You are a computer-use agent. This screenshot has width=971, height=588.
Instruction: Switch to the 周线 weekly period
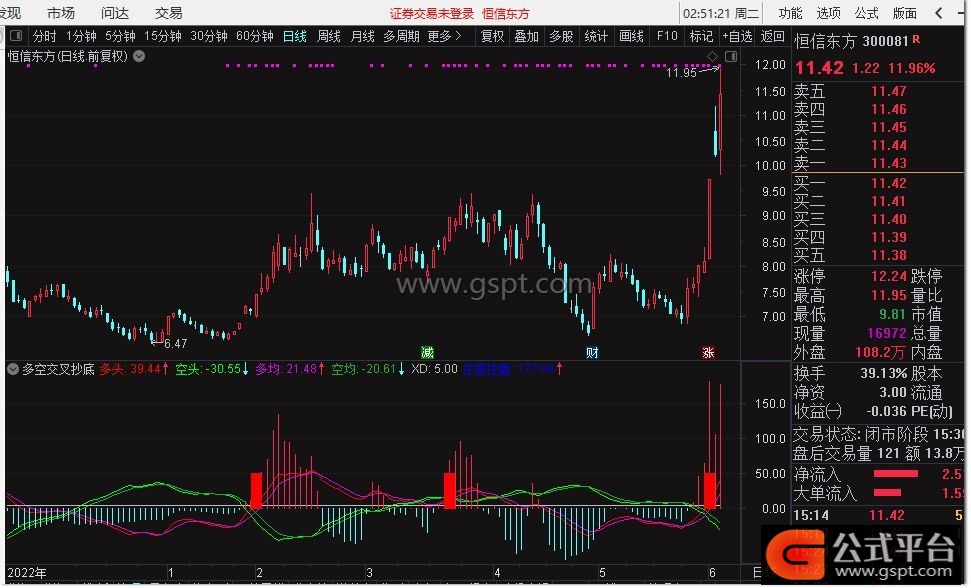click(x=329, y=37)
